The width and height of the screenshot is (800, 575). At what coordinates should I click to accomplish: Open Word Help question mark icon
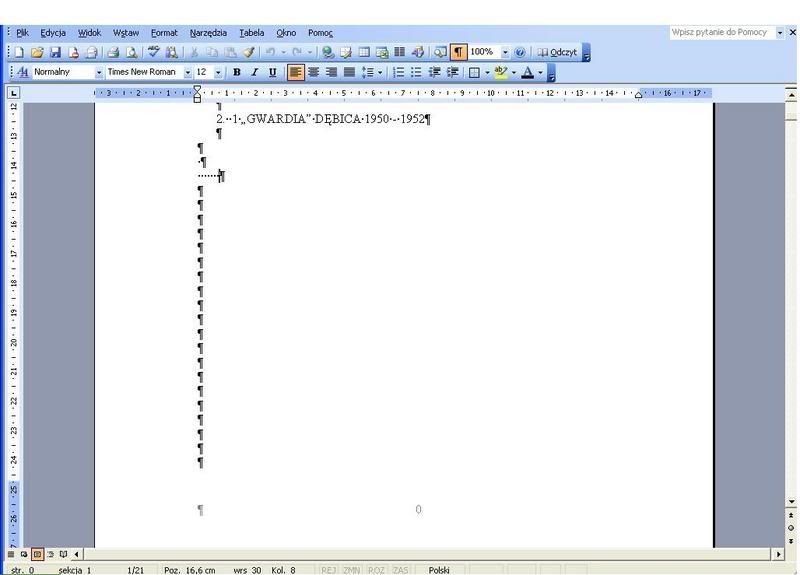click(520, 52)
